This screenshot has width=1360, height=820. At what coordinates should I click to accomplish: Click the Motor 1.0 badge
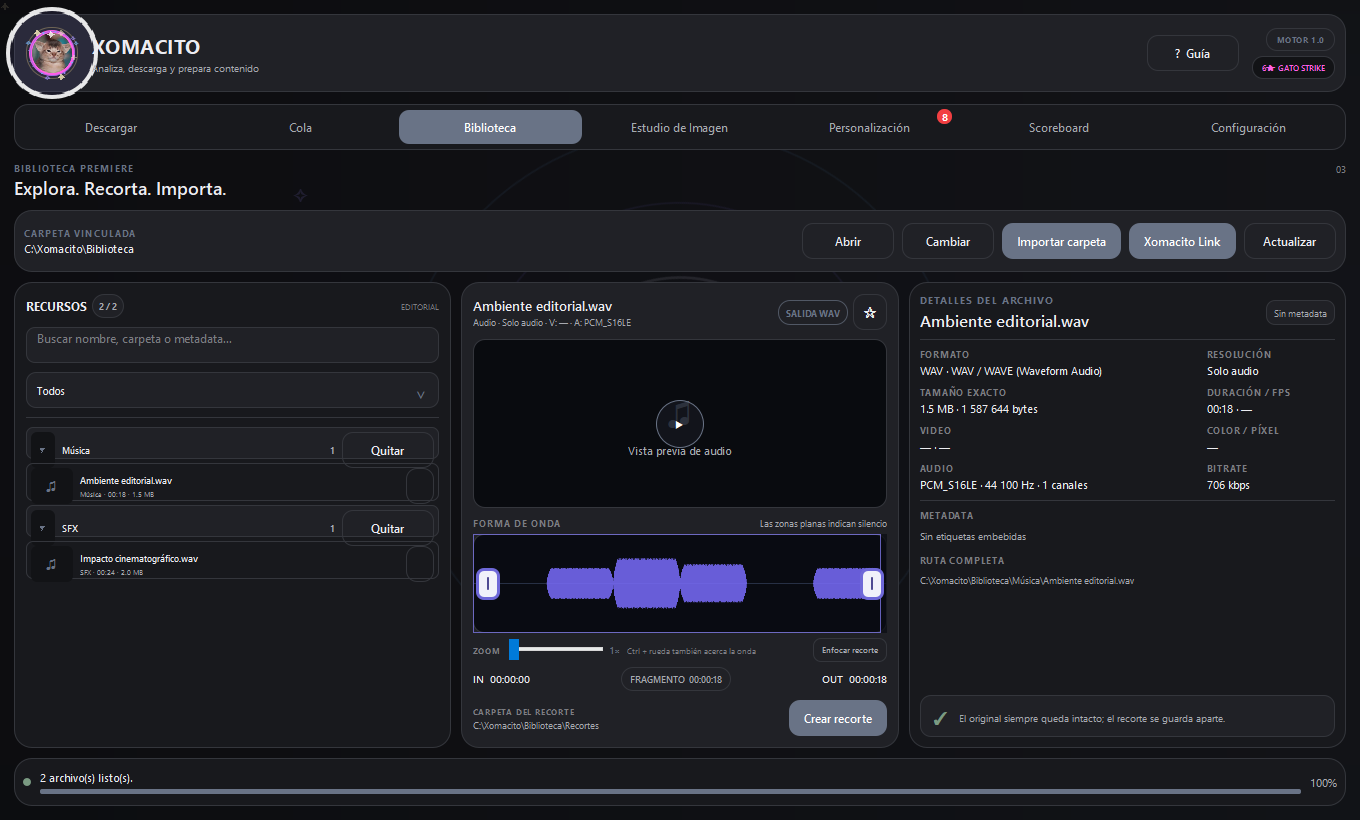[1300, 40]
